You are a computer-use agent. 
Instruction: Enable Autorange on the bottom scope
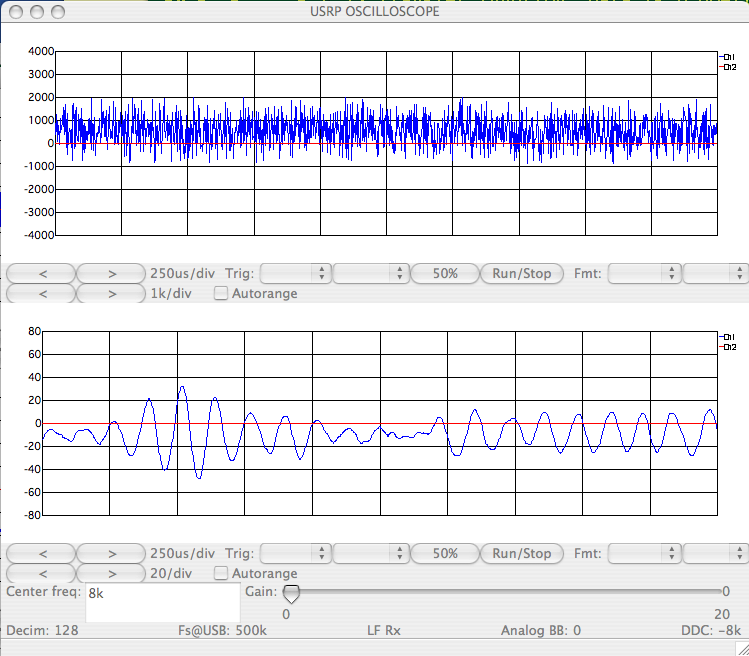point(222,574)
